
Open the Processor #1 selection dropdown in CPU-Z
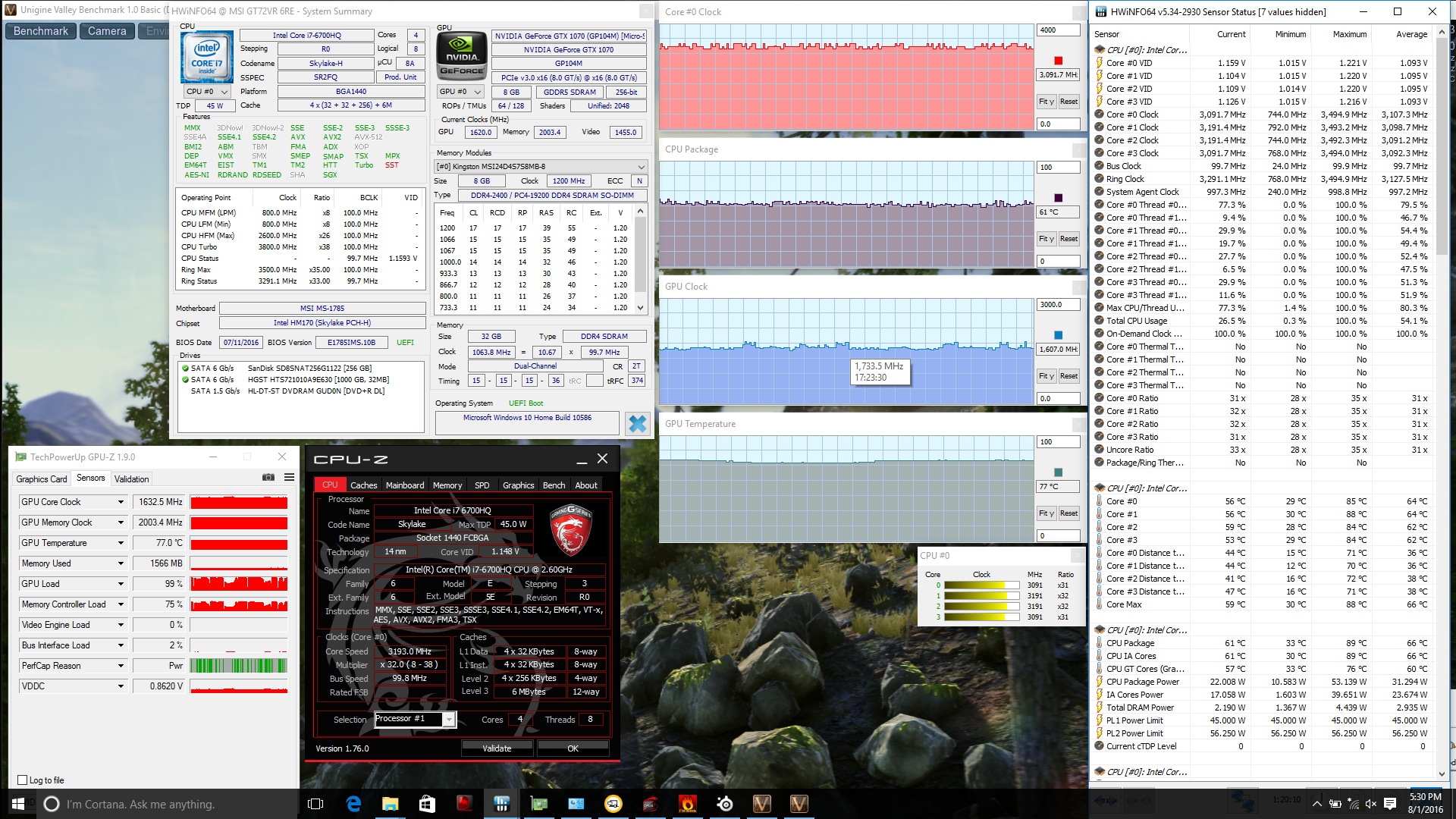(x=449, y=719)
